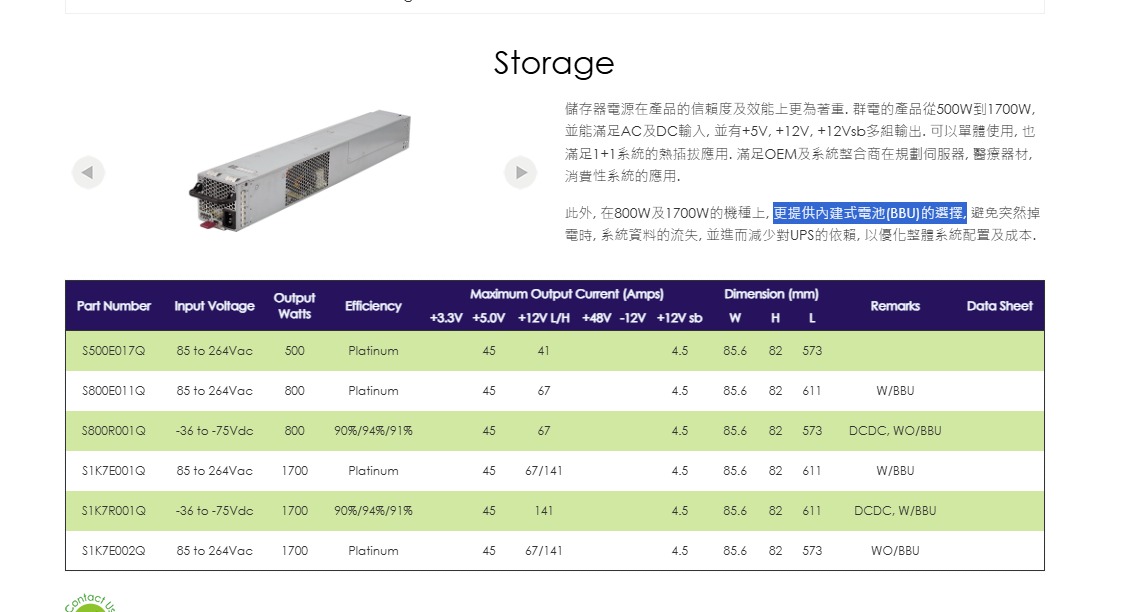Click part number S800R001Q
The width and height of the screenshot is (1145, 612).
(113, 431)
